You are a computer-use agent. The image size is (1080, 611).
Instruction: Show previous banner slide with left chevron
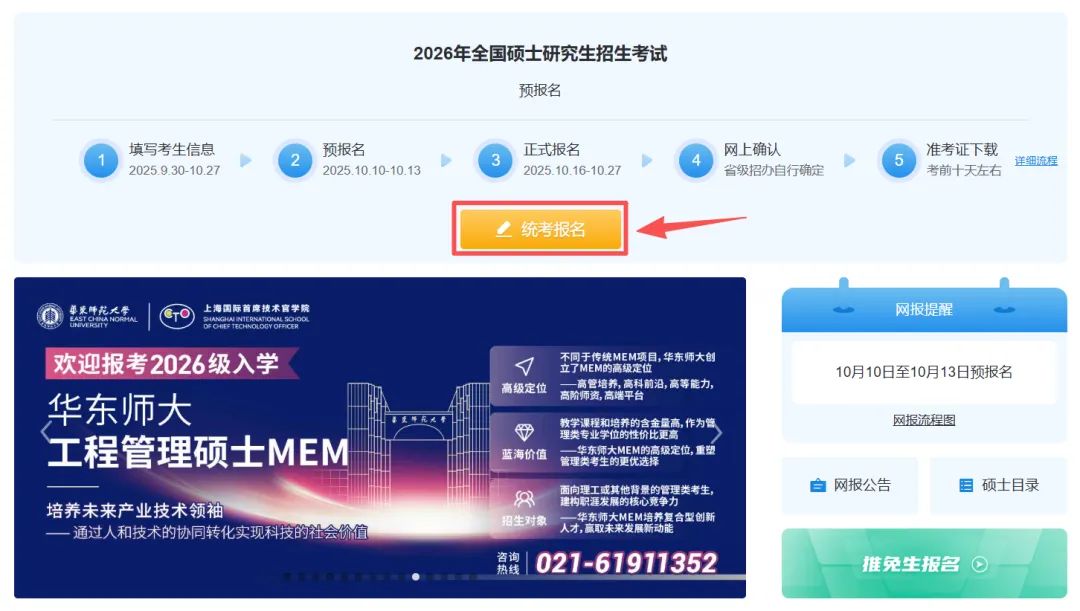click(45, 432)
